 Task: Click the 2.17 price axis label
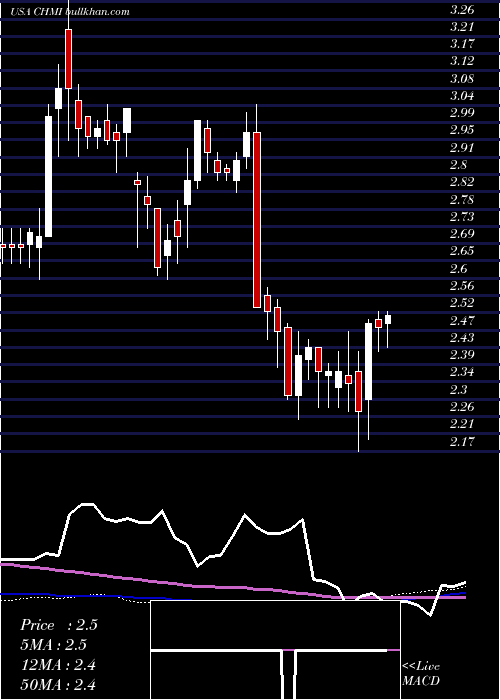coord(462,442)
